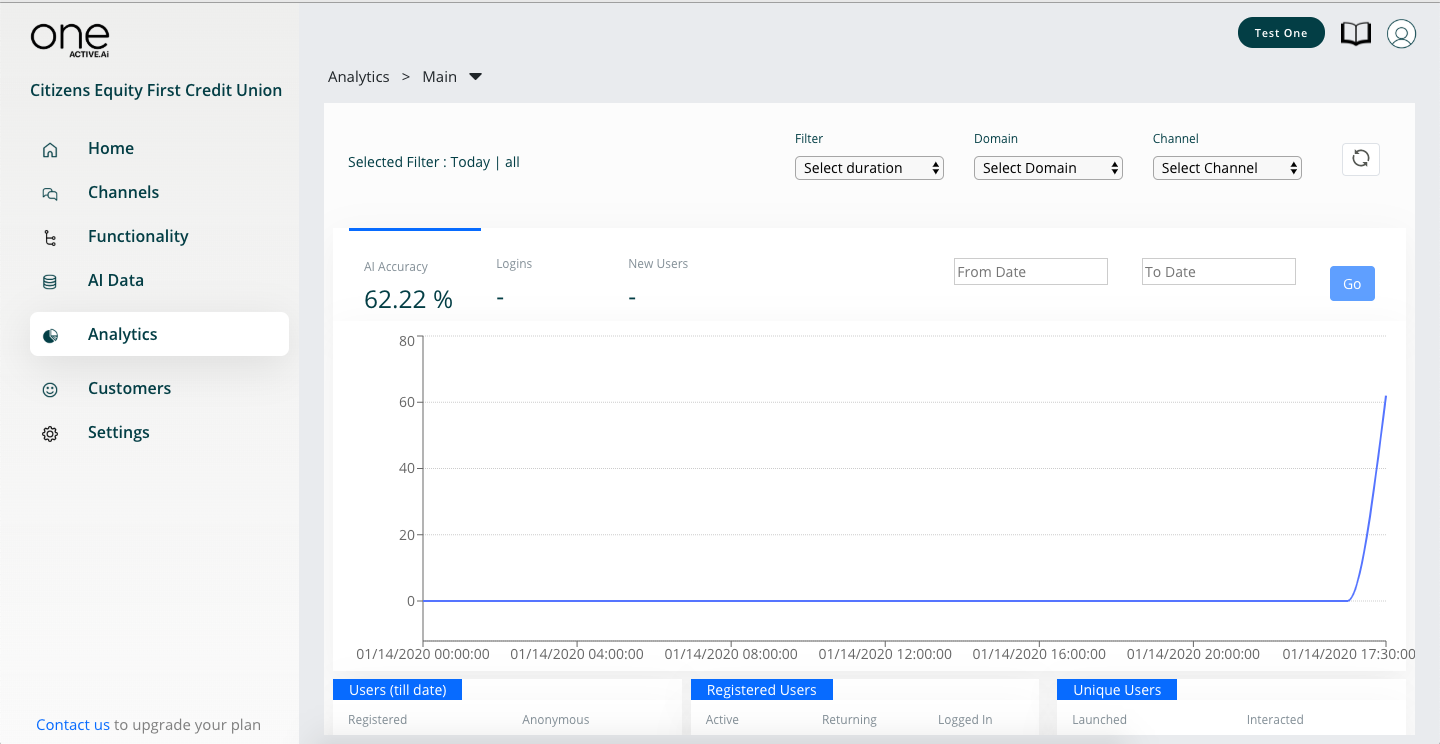Click the chart line peak at 17:30
Screen dimensions: 1440x744
coord(1386,396)
